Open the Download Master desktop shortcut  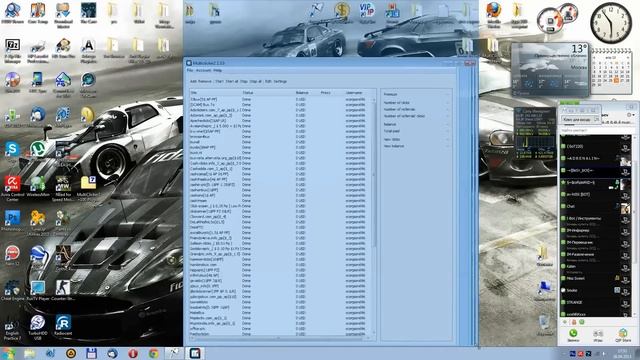coord(63,15)
